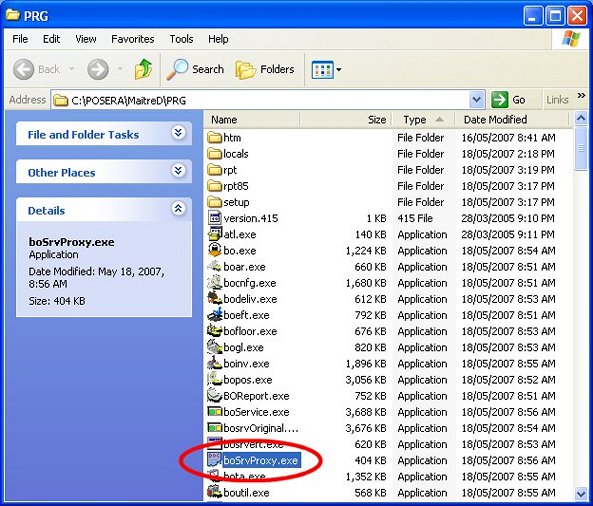593x506 pixels.
Task: Click the version.415 file icon
Action: click(x=214, y=218)
